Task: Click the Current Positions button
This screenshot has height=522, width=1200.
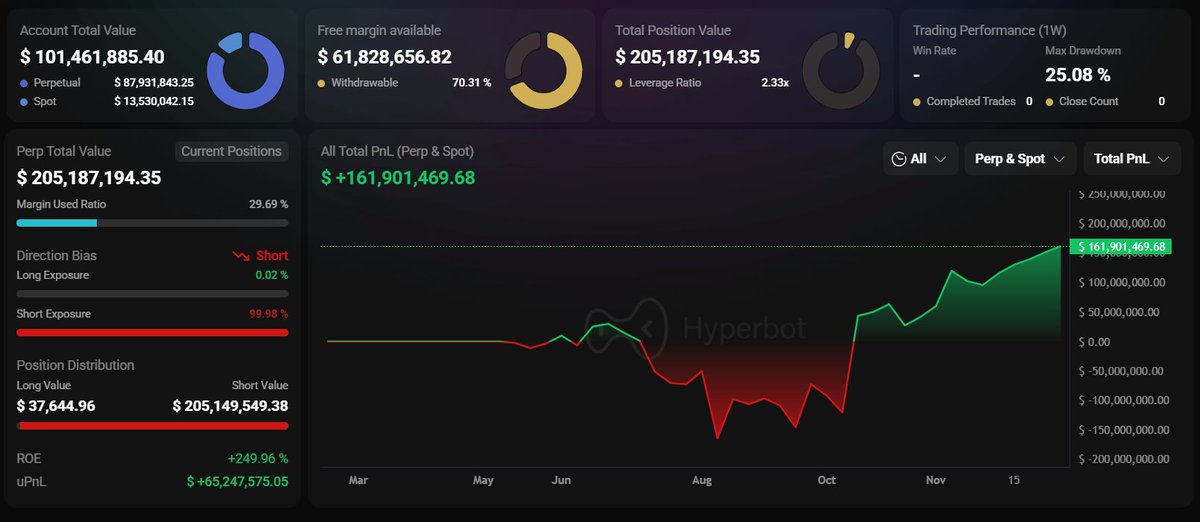Action: pos(231,151)
